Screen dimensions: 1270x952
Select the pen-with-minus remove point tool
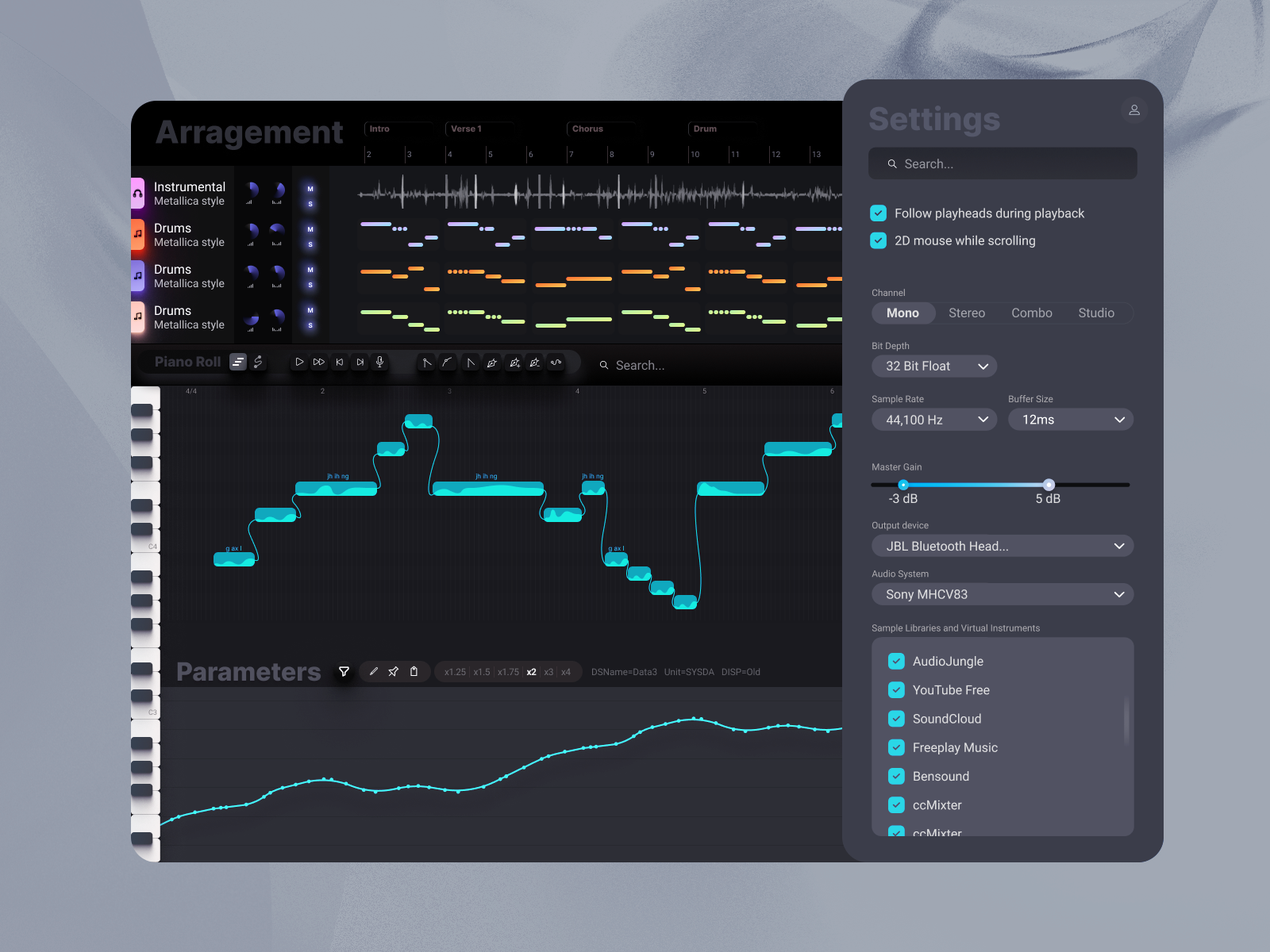click(x=535, y=363)
